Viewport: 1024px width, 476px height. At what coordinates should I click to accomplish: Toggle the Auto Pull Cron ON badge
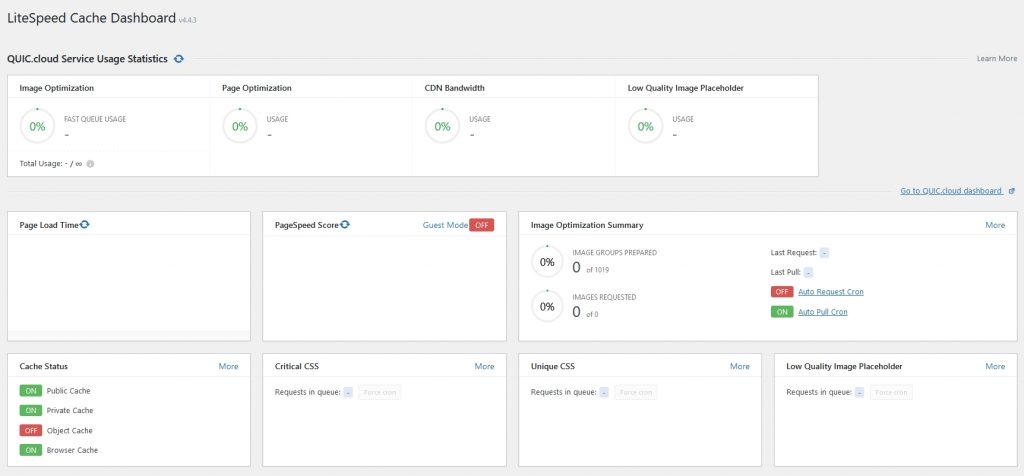pos(781,312)
